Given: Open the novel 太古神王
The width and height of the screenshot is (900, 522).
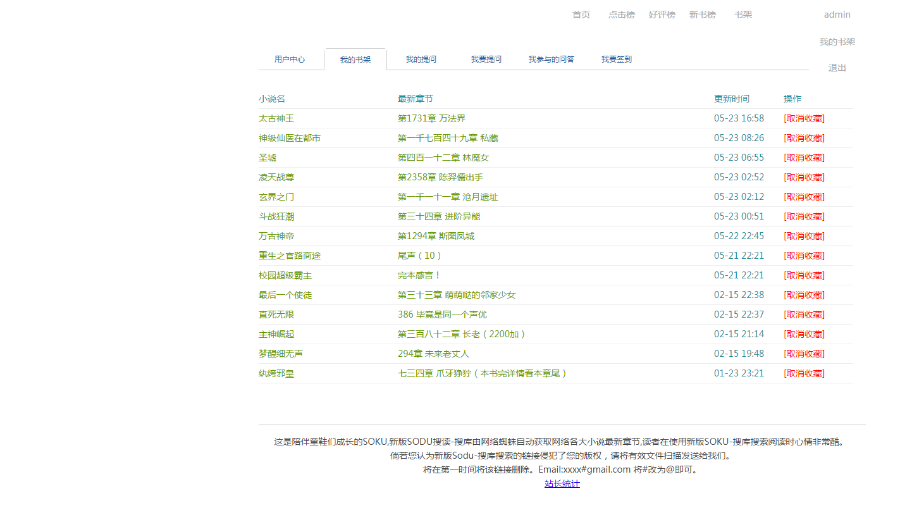Looking at the screenshot, I should pyautogui.click(x=276, y=118).
